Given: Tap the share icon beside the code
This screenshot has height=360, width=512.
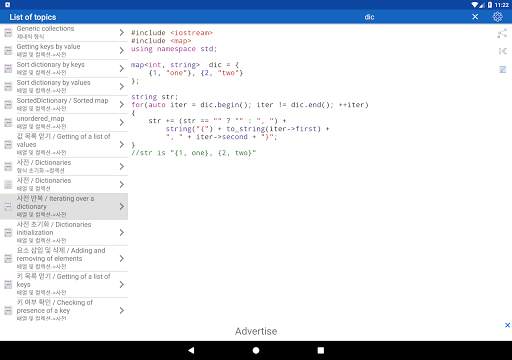Looking at the screenshot, I should pos(502,33).
